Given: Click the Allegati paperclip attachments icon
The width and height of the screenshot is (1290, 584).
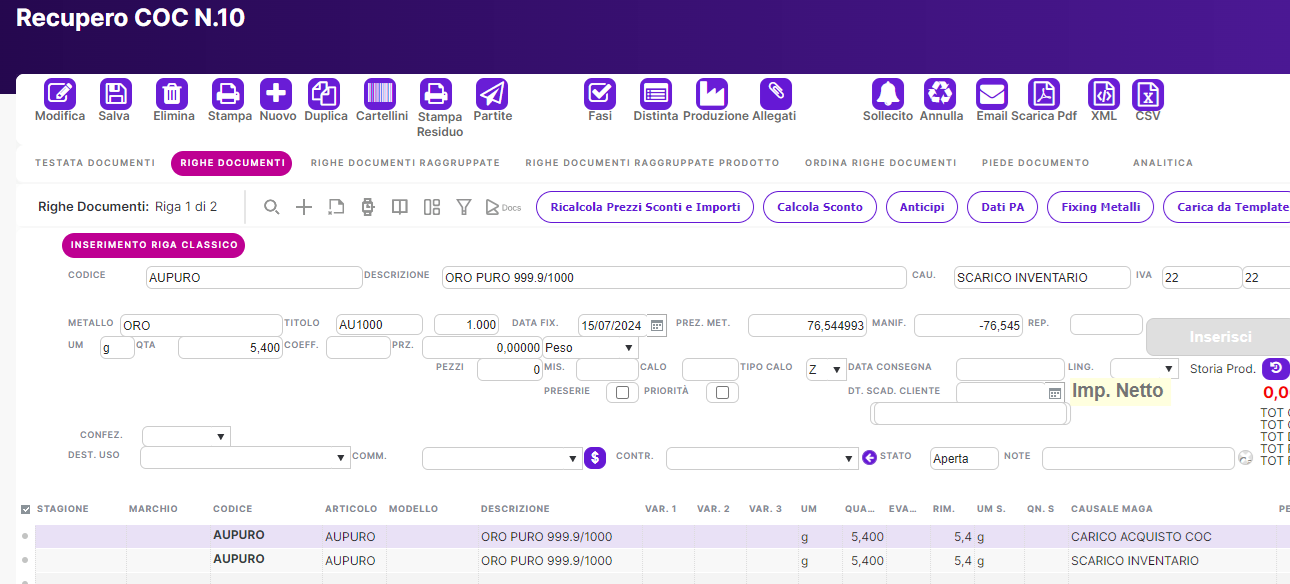Looking at the screenshot, I should pyautogui.click(x=775, y=95).
